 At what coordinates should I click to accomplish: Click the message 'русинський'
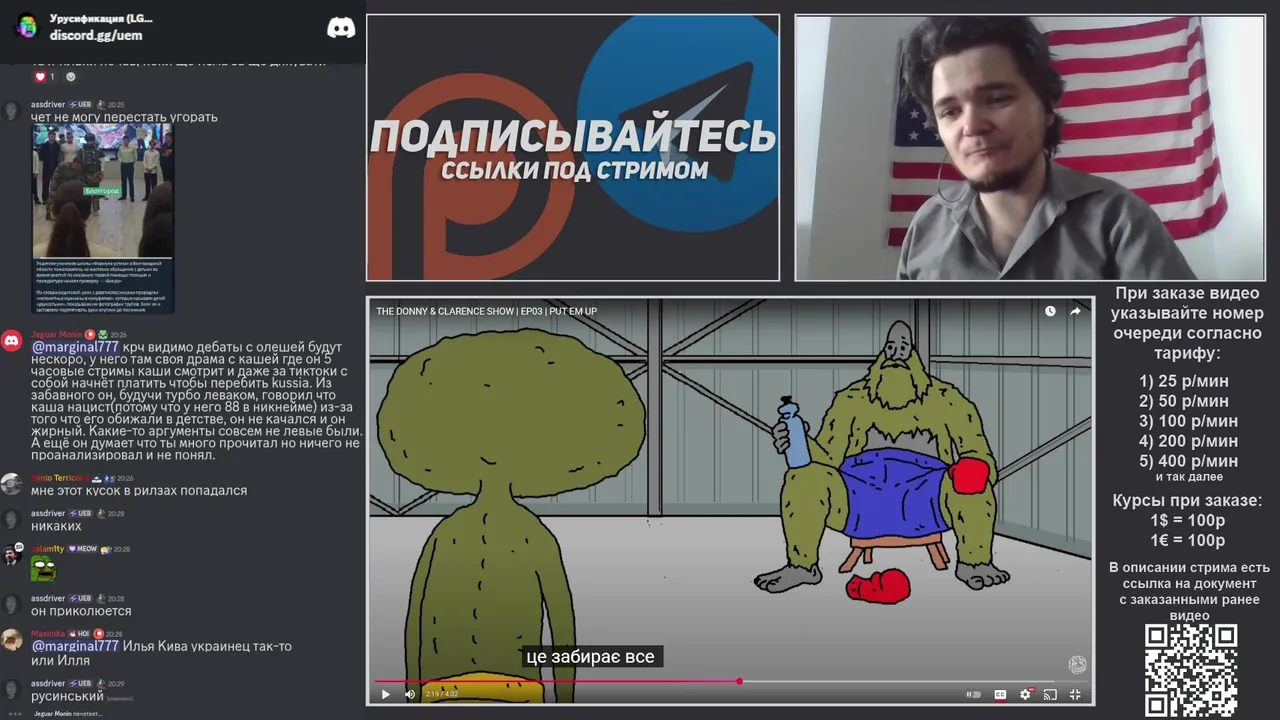coord(67,696)
